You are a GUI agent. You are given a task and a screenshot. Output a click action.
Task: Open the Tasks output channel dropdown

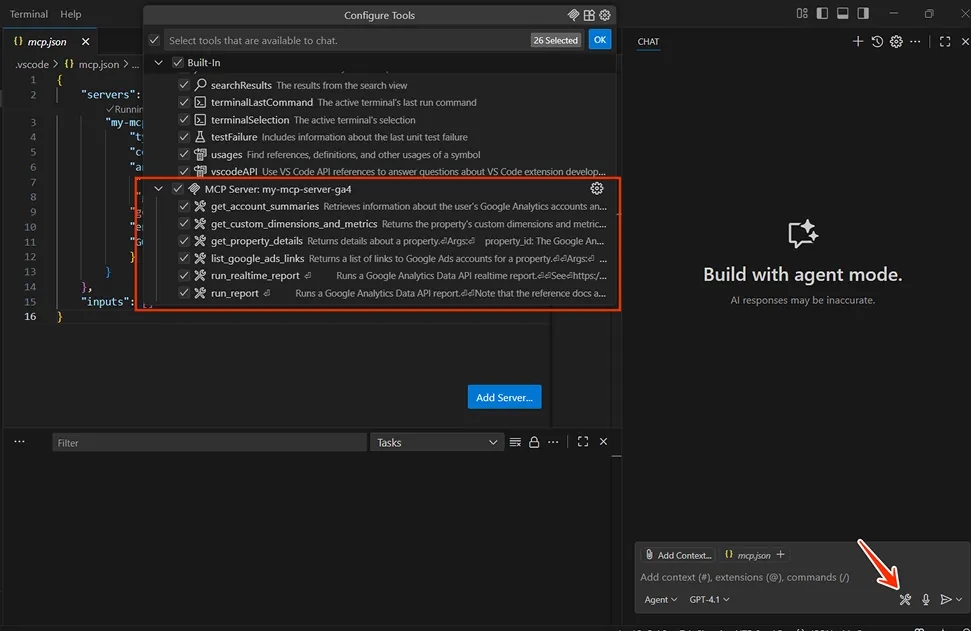(x=436, y=442)
